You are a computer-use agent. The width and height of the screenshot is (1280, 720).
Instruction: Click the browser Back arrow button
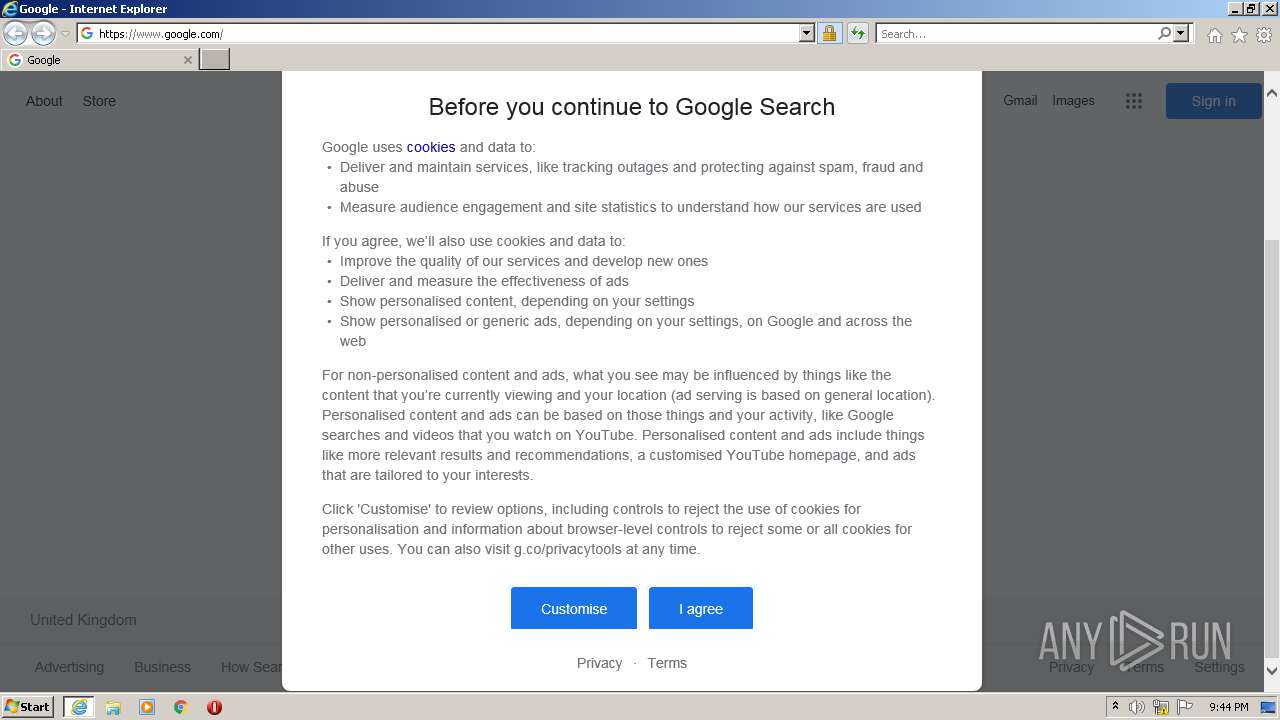click(16, 34)
